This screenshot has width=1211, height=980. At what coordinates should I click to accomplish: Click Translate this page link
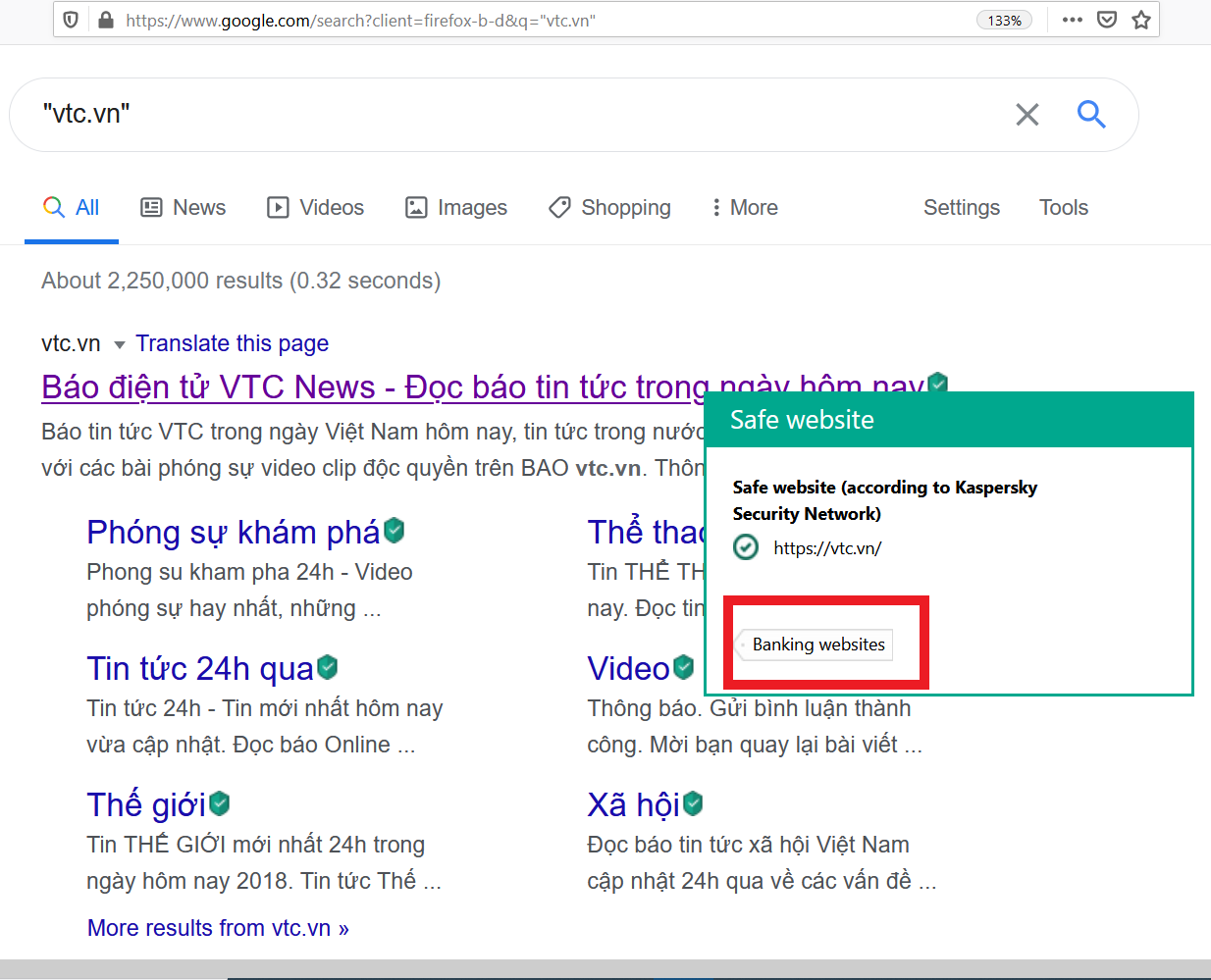point(232,343)
